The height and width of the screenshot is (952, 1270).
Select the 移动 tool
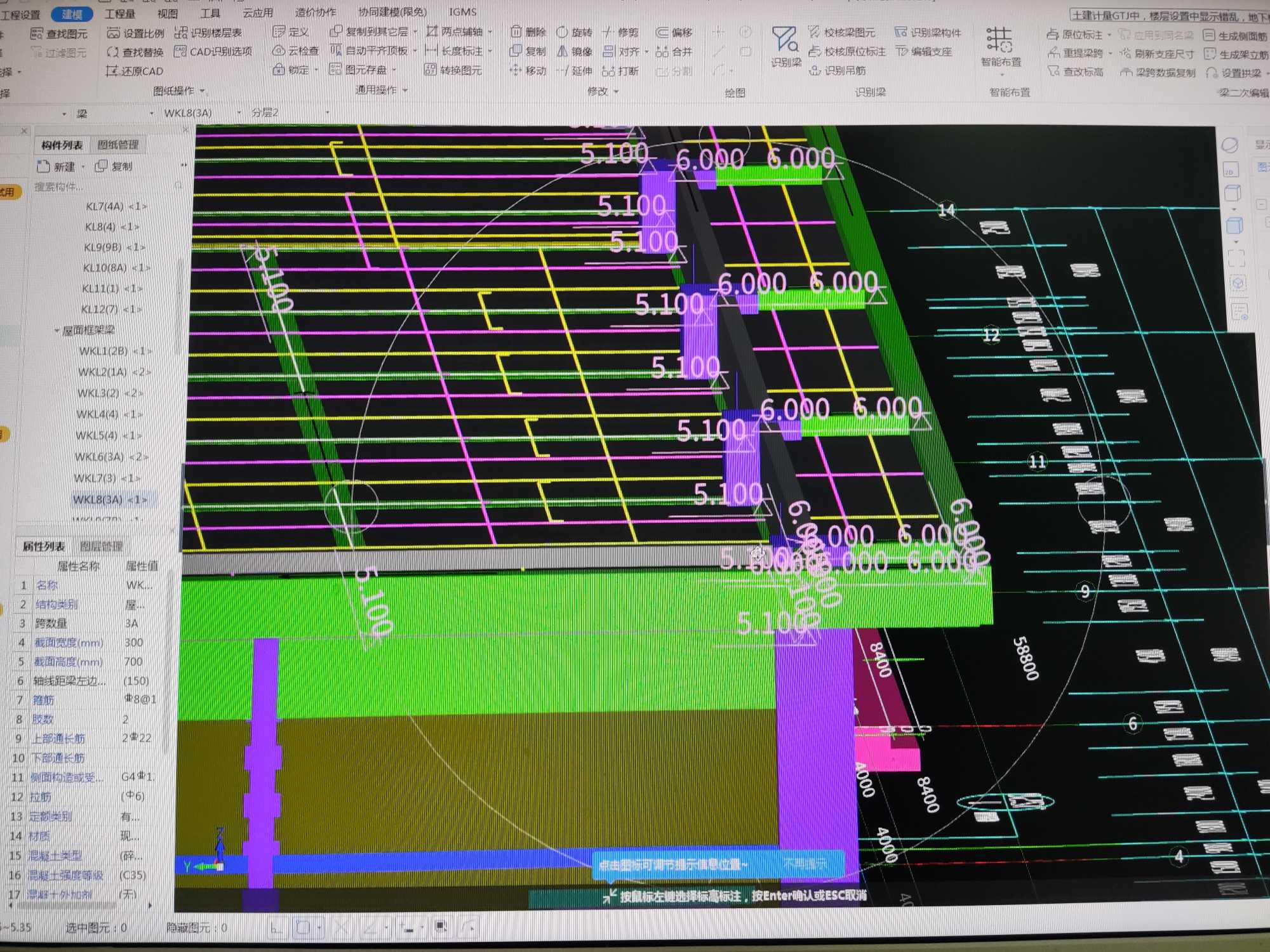point(528,70)
